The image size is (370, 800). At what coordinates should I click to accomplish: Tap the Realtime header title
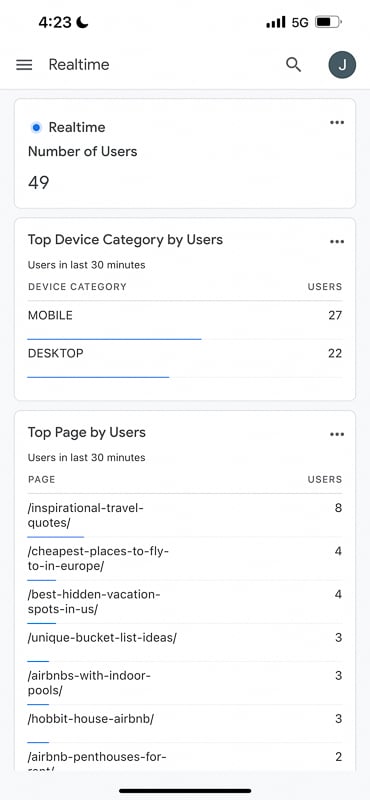pyautogui.click(x=79, y=65)
